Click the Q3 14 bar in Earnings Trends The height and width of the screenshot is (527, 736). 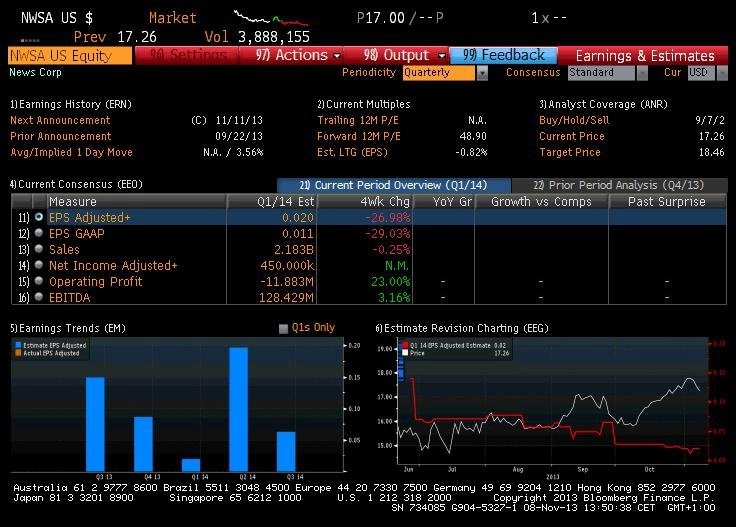coord(286,451)
